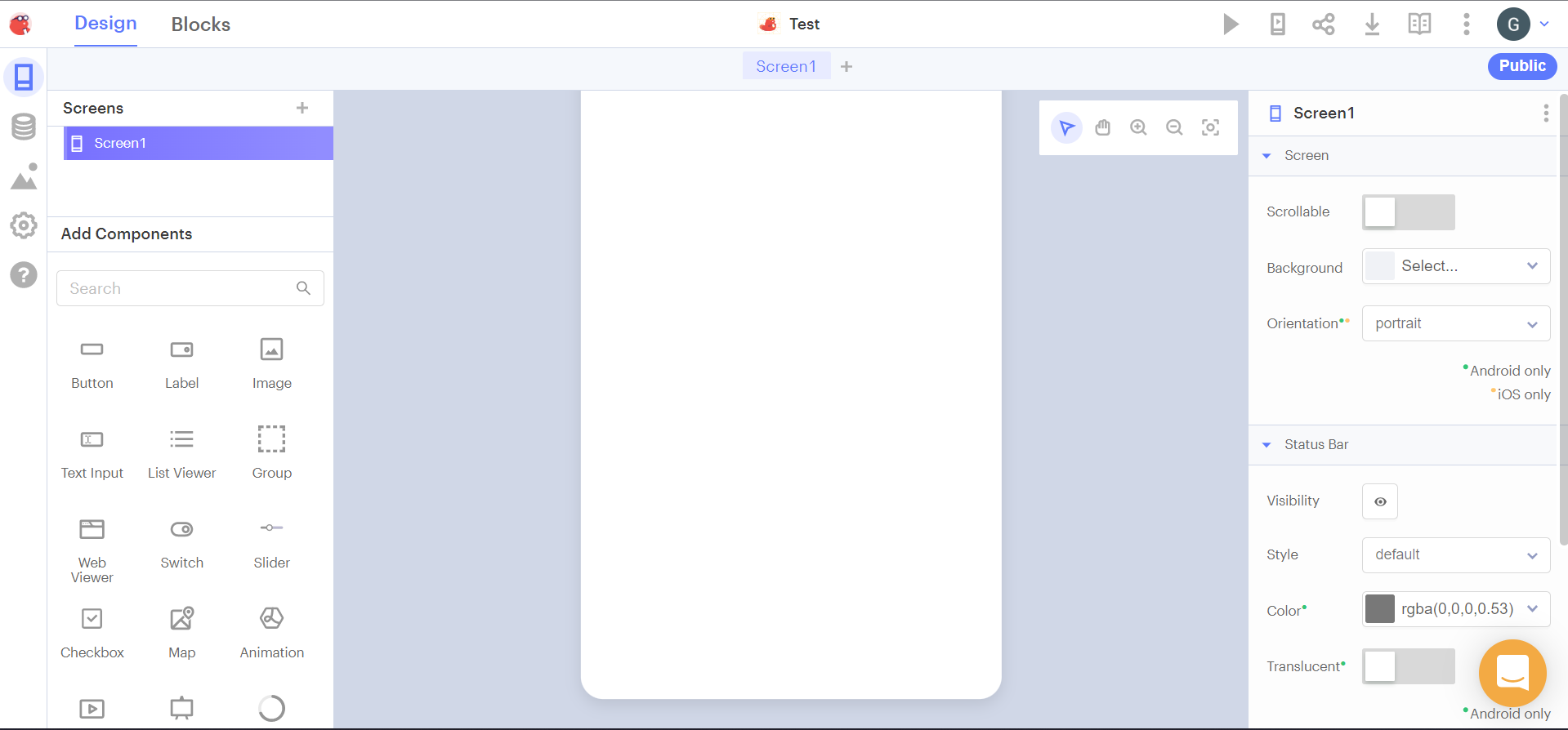
Task: Open the assets image icon in sidebar
Action: [24, 176]
